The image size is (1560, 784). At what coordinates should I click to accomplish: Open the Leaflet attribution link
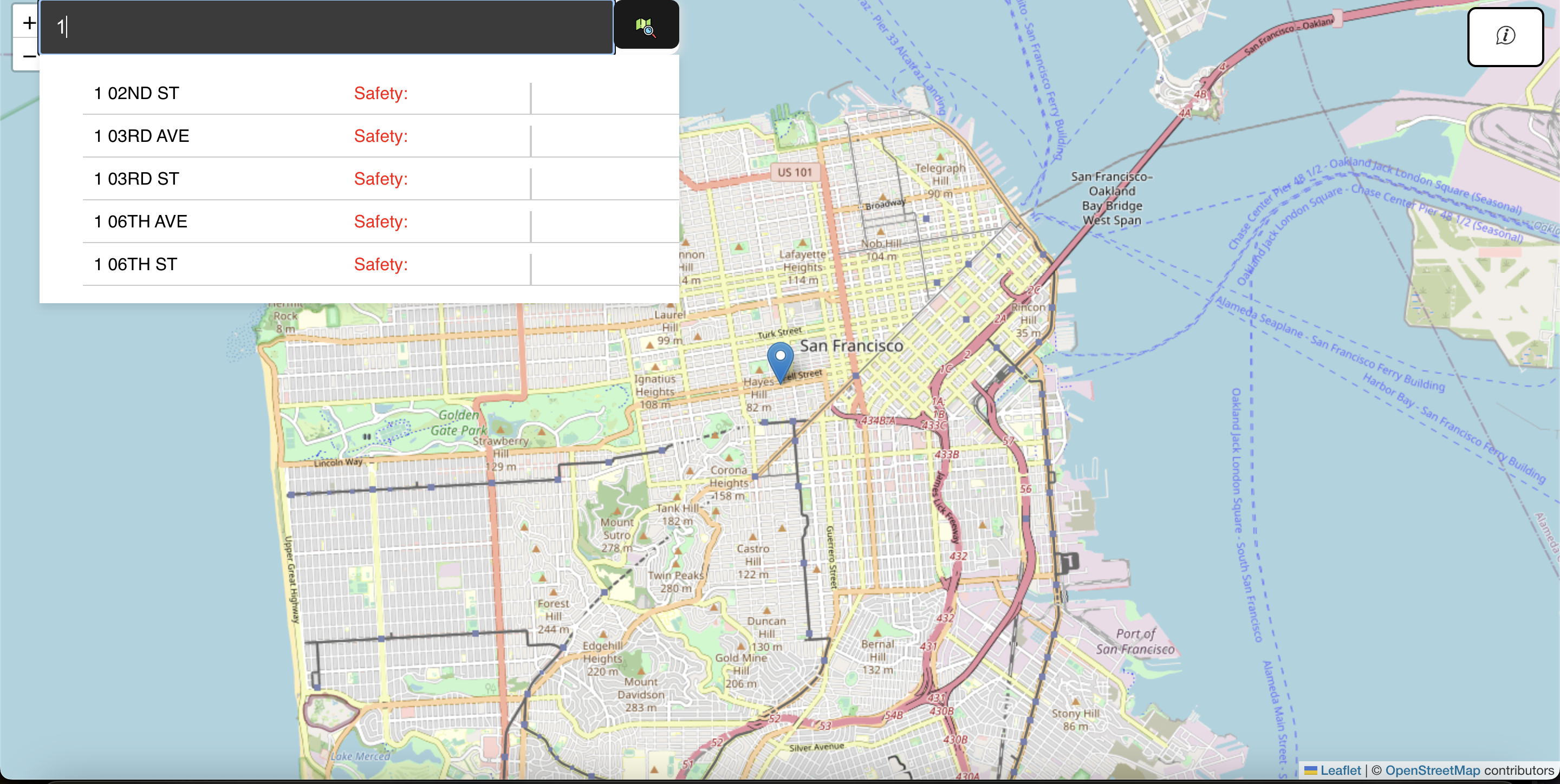pos(1340,770)
